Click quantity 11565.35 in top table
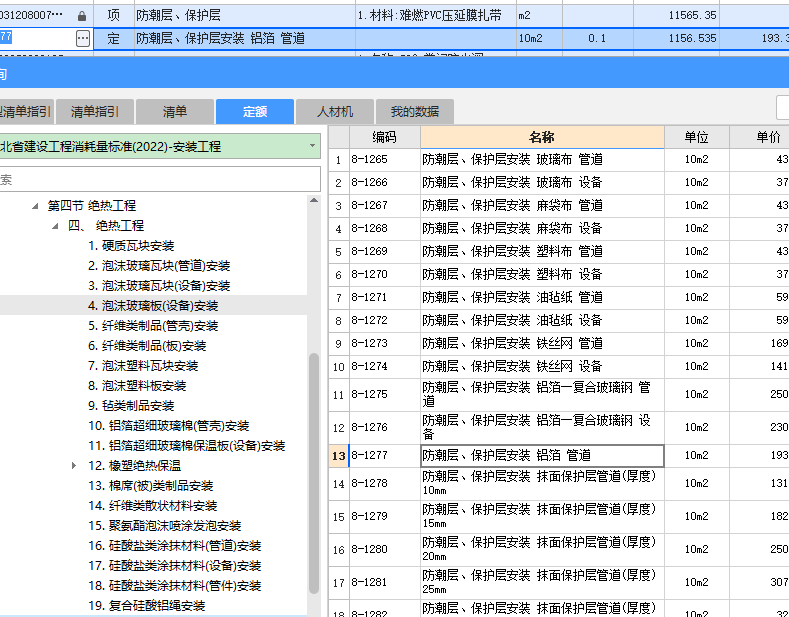The height and width of the screenshot is (617, 789). point(692,16)
